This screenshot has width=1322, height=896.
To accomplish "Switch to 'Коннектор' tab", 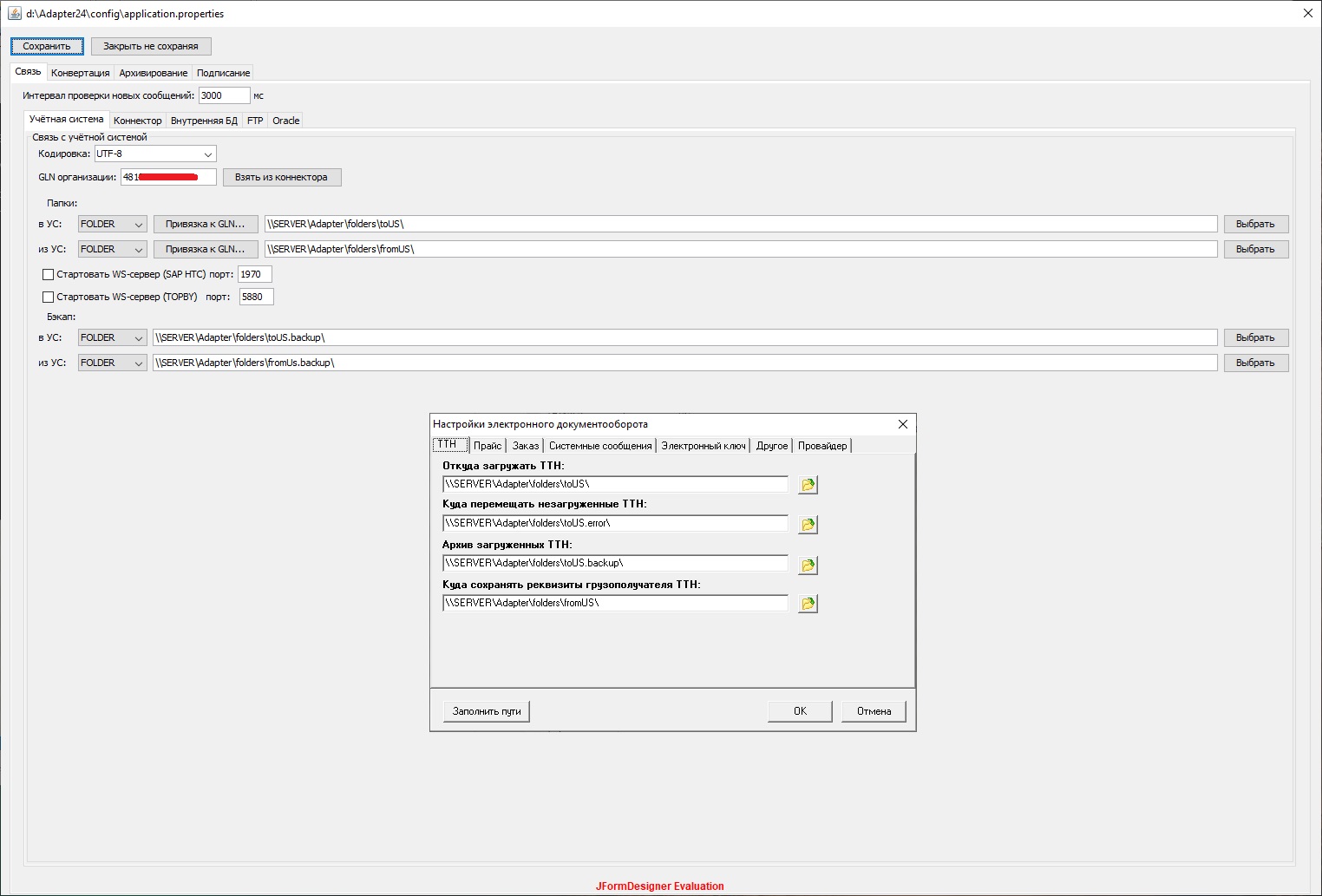I will point(137,121).
